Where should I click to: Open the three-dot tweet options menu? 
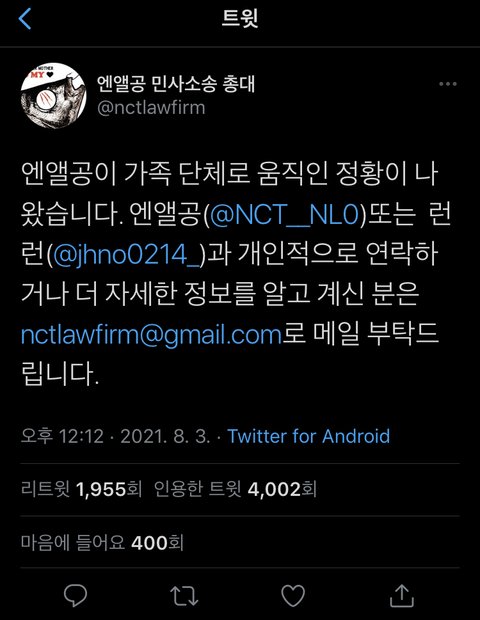point(448,84)
